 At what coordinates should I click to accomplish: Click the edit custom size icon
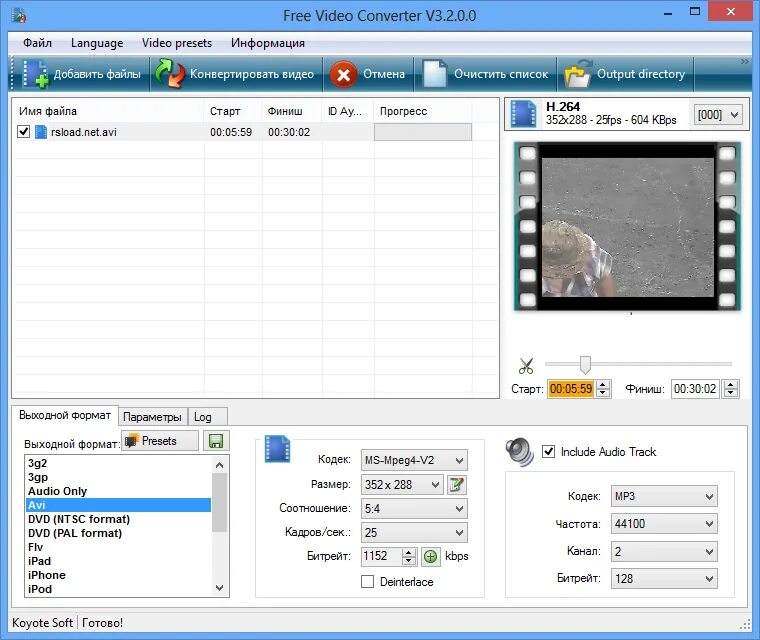pyautogui.click(x=456, y=484)
